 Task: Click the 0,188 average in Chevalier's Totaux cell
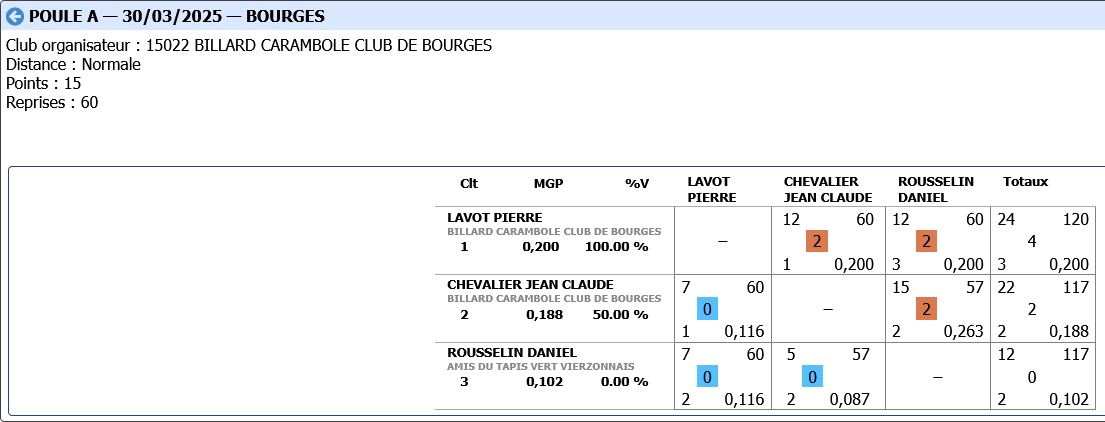pyautogui.click(x=1069, y=331)
